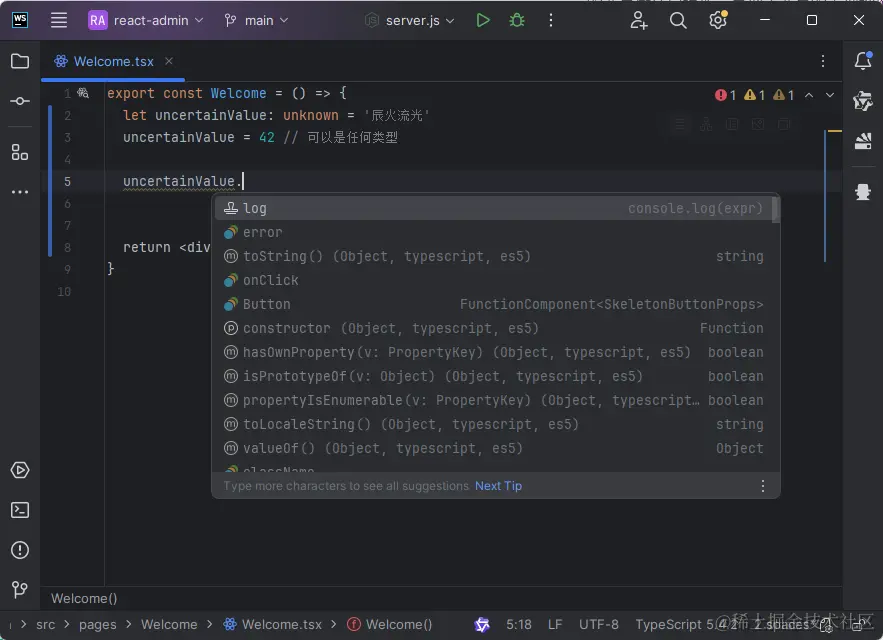The width and height of the screenshot is (883, 640).
Task: Change the LF line separator
Action: 555,624
